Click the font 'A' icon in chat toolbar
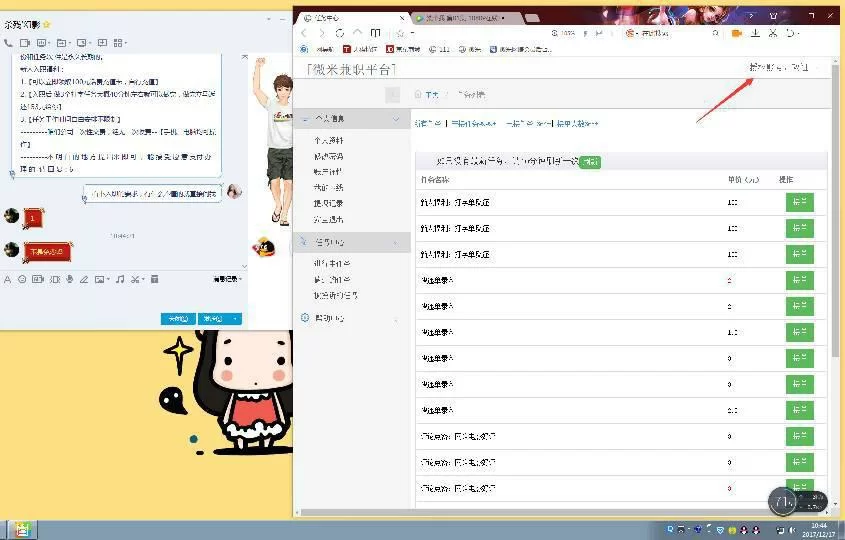Viewport: 845px width, 540px height. tap(8, 279)
